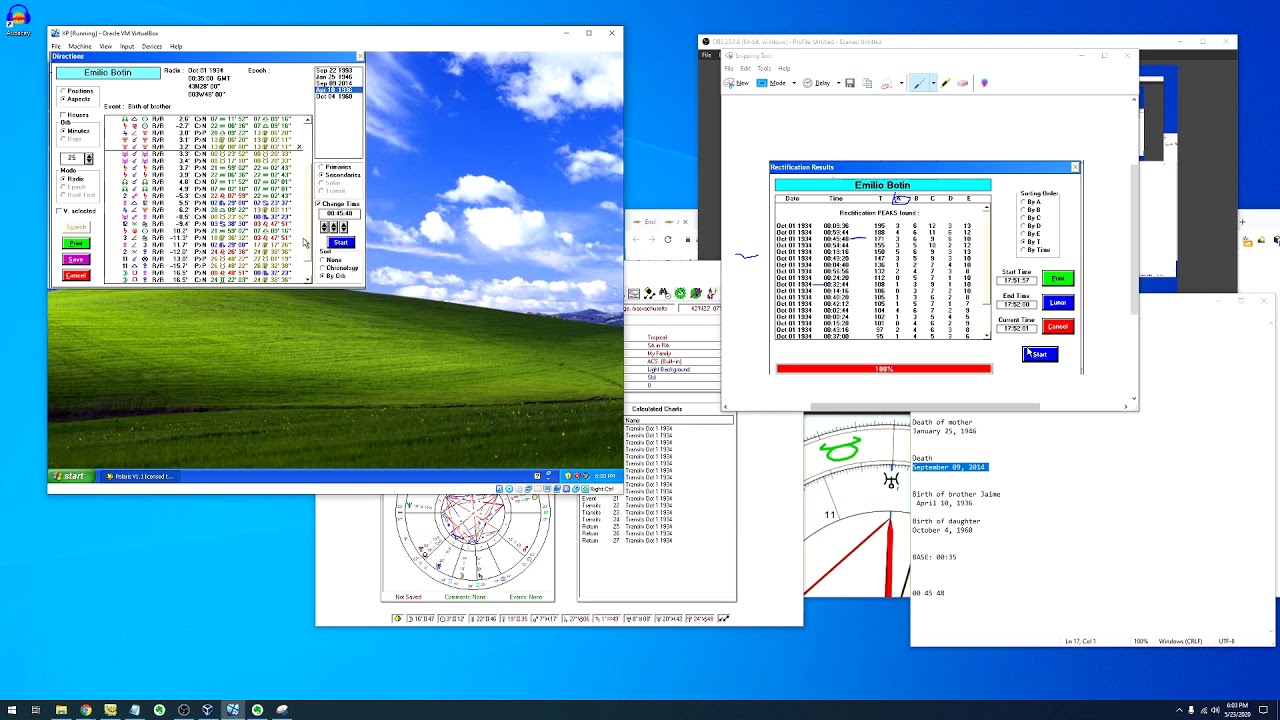Click the Emilio Botin name banner in Directions
Image resolution: width=1280 pixels, height=720 pixels.
(x=108, y=73)
